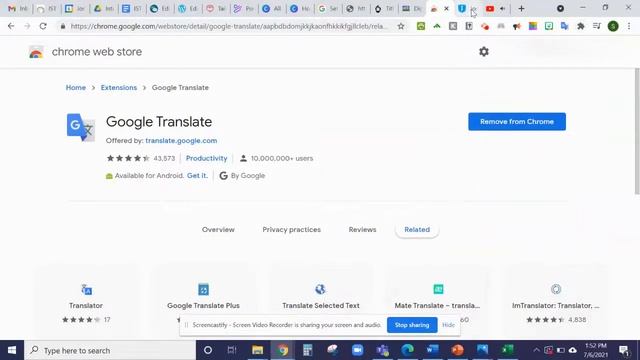Click Remove from Chrome button

point(517,122)
